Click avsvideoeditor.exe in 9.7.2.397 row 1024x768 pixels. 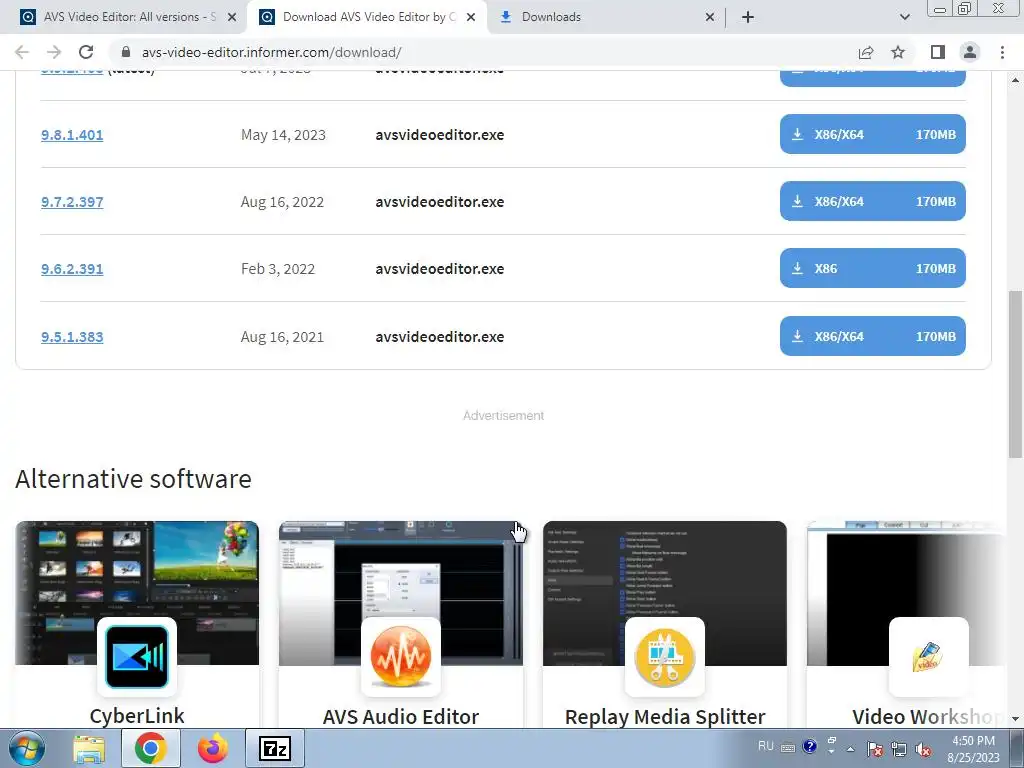[x=440, y=202]
